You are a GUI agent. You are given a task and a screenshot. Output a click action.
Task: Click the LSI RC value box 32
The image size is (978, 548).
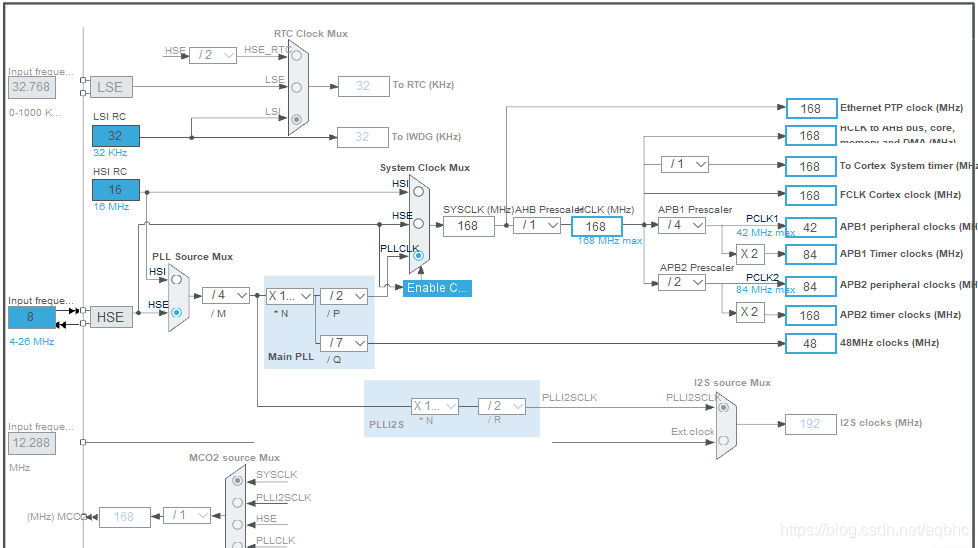coord(115,136)
